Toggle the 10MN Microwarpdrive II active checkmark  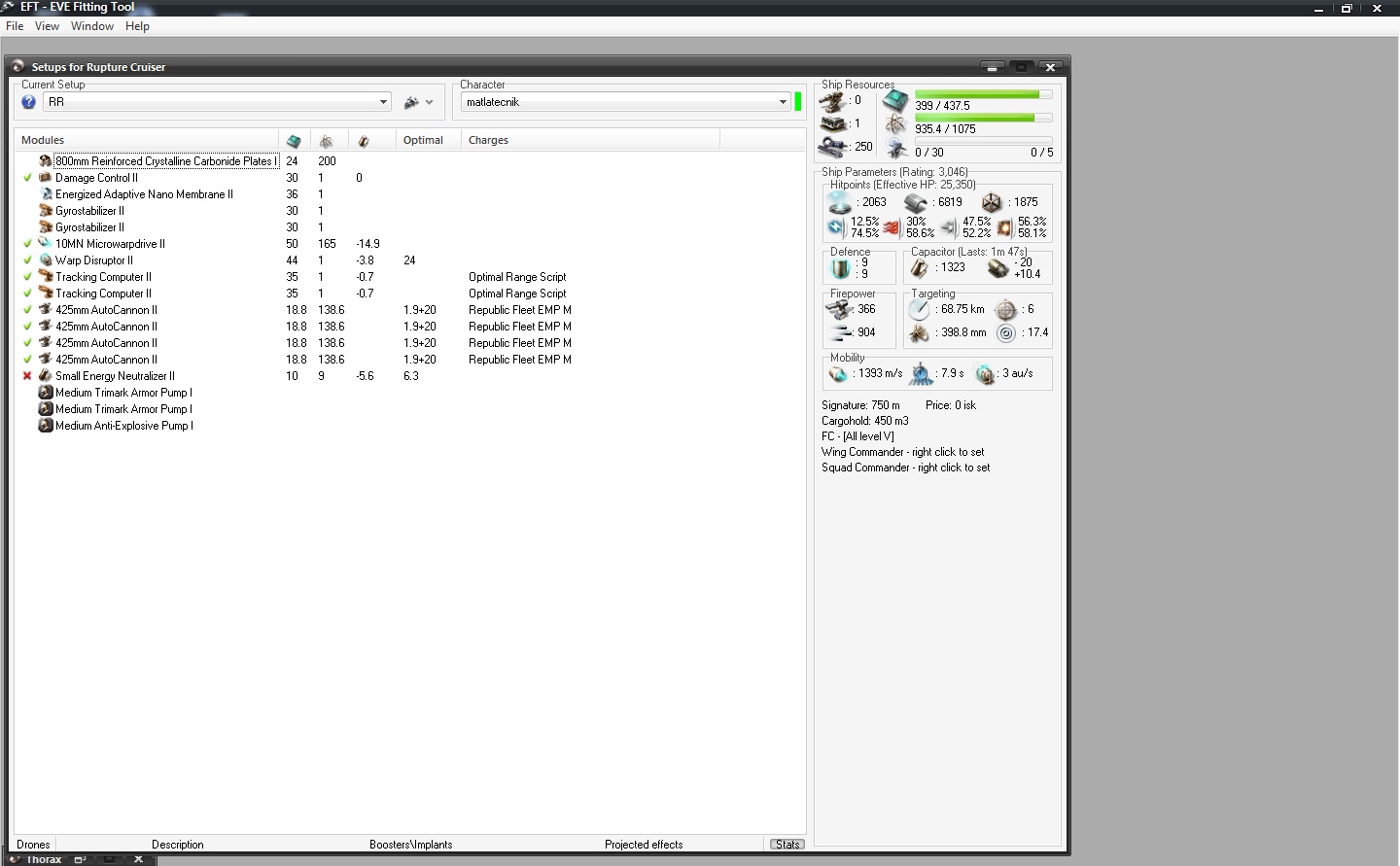tap(27, 244)
